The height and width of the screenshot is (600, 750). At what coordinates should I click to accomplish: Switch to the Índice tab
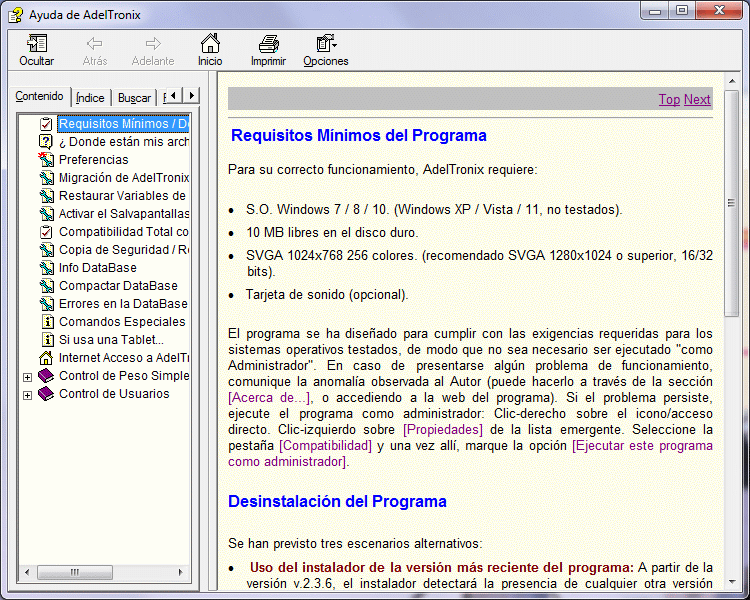coord(90,98)
